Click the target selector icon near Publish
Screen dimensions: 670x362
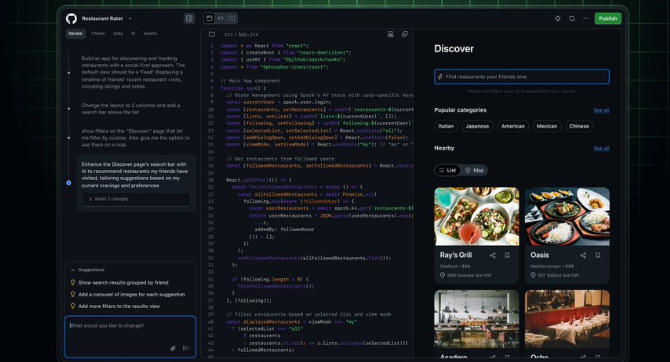[x=558, y=18]
